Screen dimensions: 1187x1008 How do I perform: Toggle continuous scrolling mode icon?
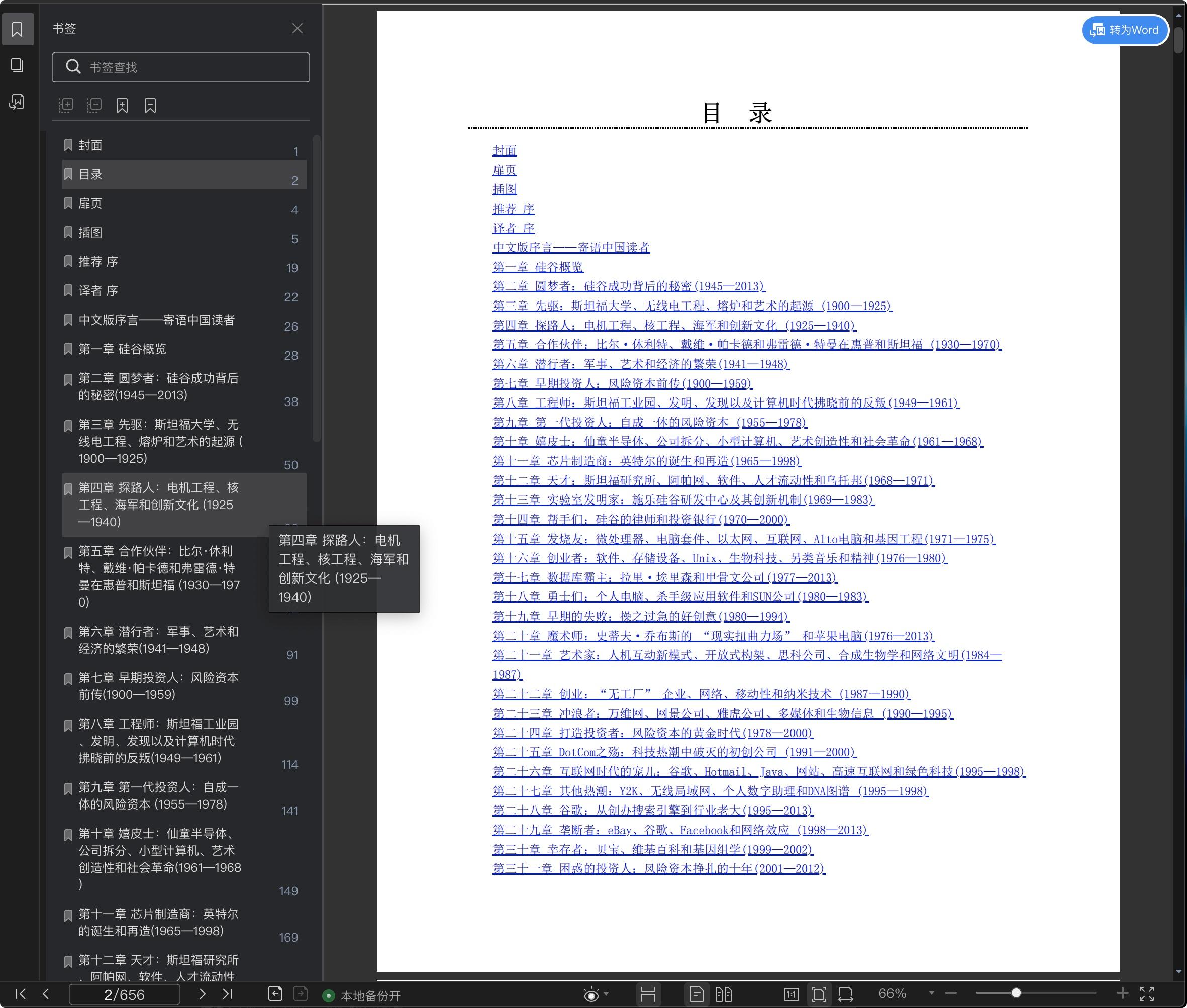(648, 994)
